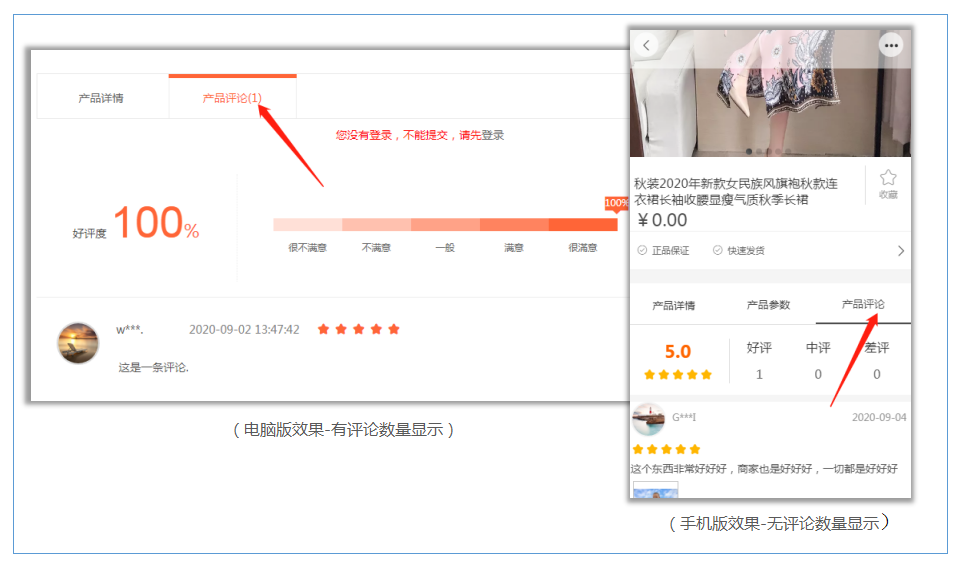Screen dimensions: 962x563
Task: Click the 5.0 rating score
Action: click(678, 351)
